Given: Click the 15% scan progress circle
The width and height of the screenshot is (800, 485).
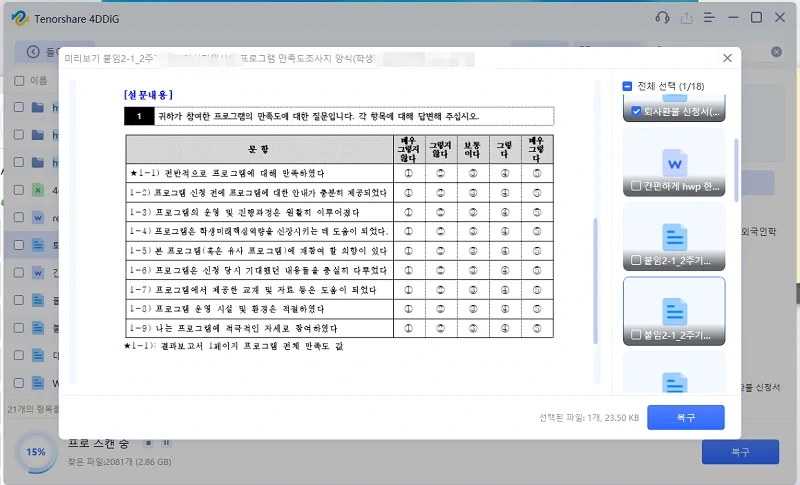Looking at the screenshot, I should coord(36,452).
